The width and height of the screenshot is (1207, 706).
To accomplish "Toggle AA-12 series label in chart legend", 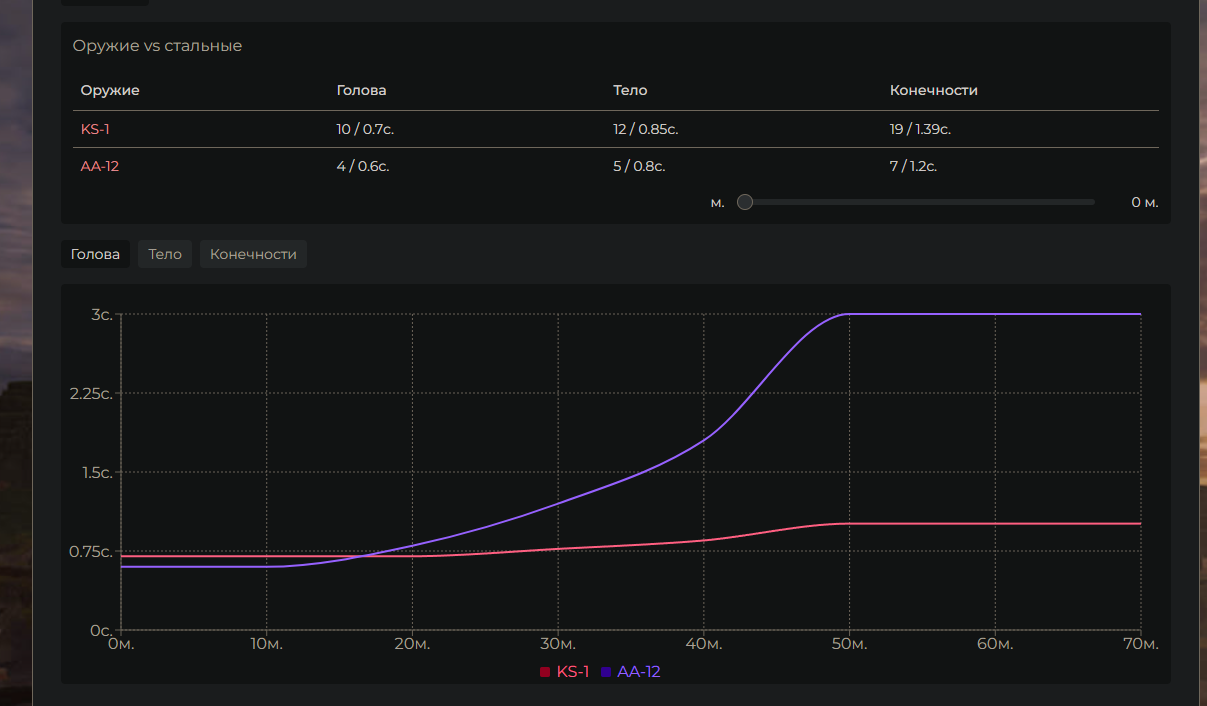I will [639, 672].
